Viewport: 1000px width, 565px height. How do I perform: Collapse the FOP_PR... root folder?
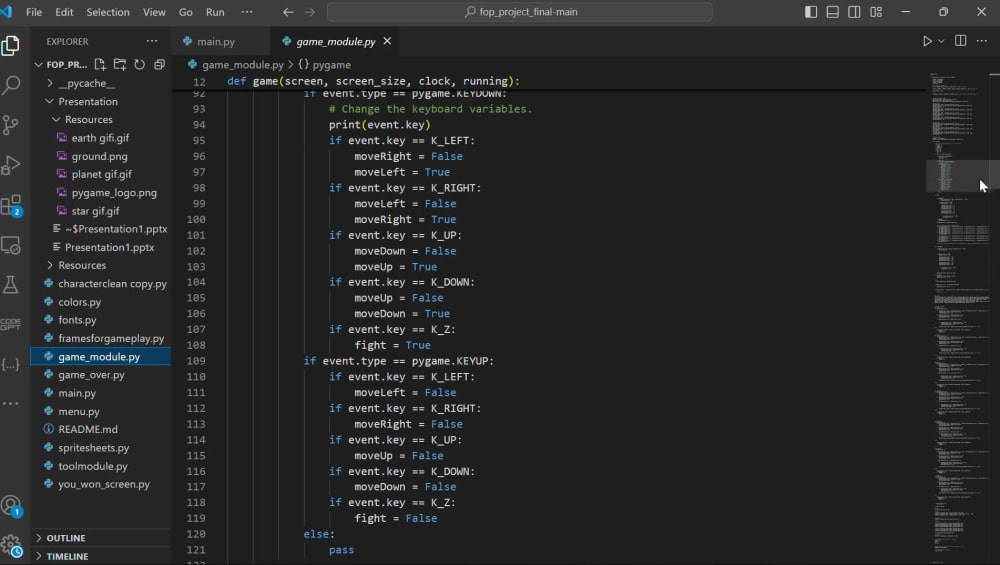(x=39, y=64)
